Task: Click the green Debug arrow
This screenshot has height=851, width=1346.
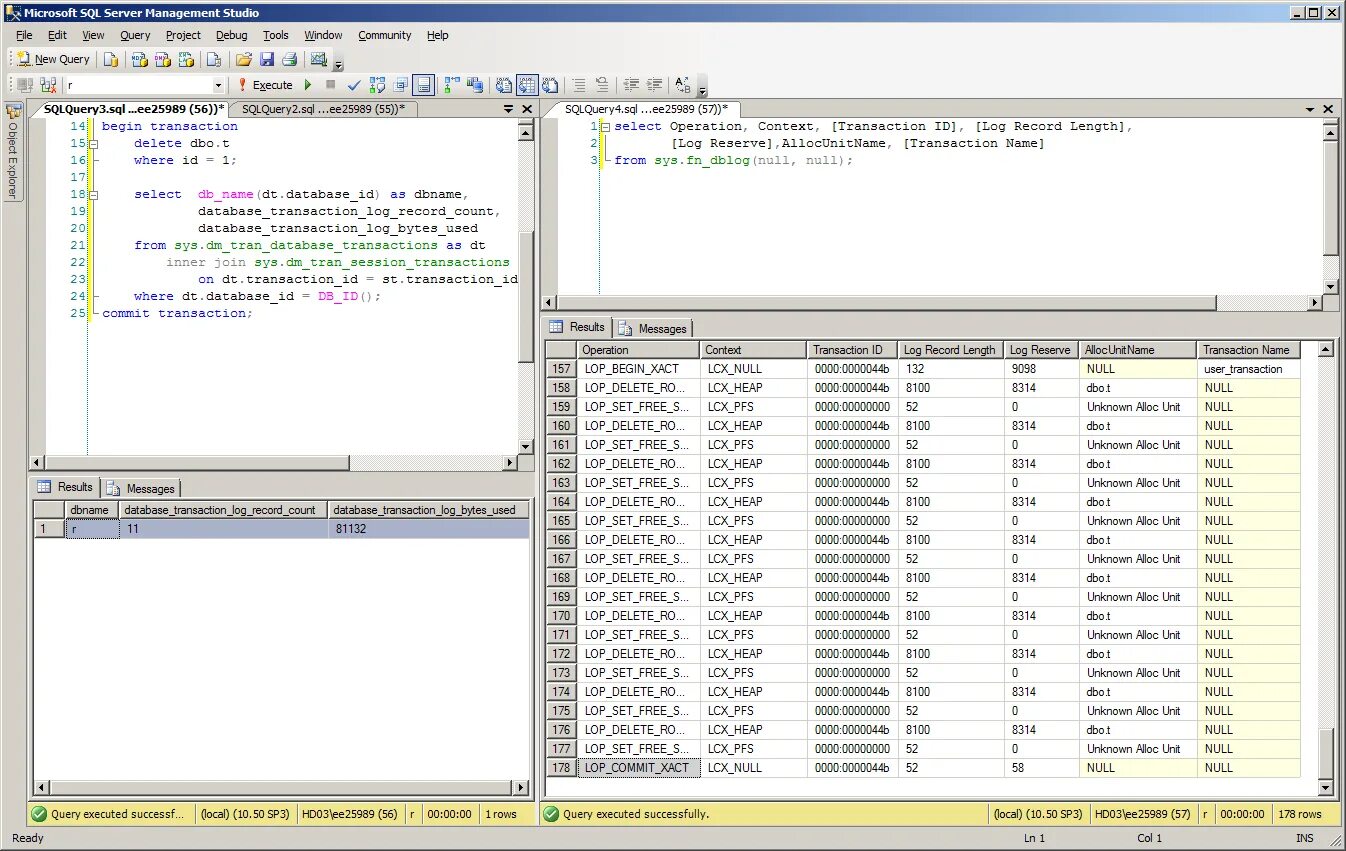Action: pos(308,85)
